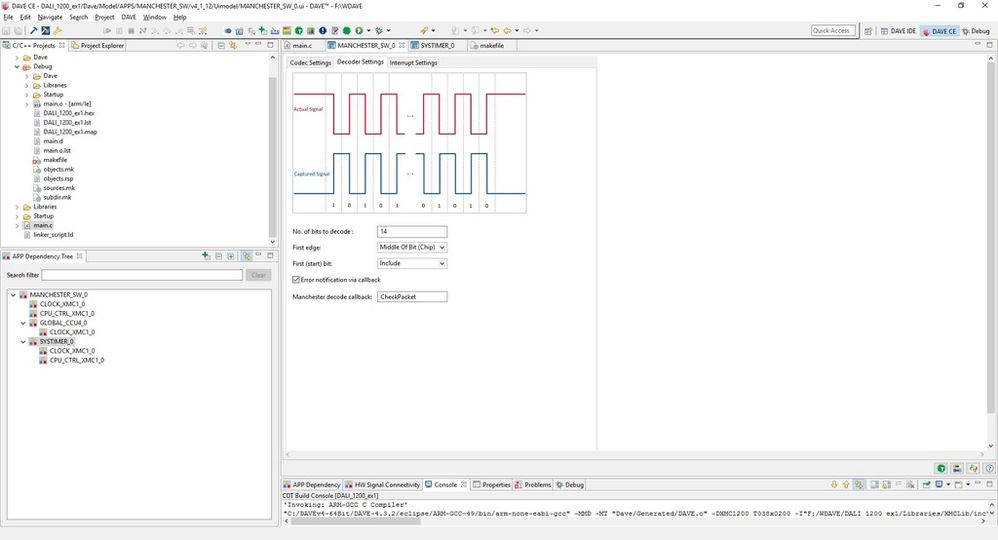Click the console down arrow next-error icon
Screen dimensions: 998x540
[x=834, y=485]
